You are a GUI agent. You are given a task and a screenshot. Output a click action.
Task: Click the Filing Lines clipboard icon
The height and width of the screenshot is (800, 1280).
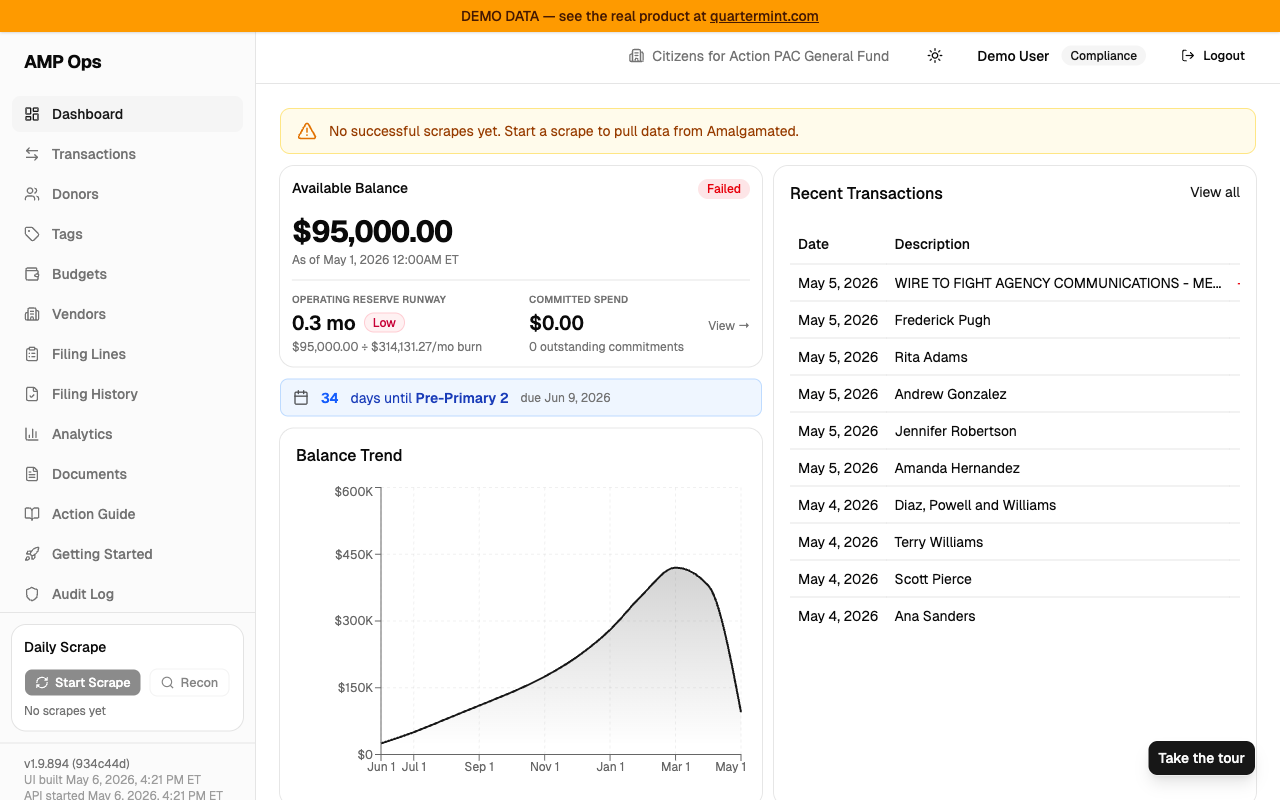[32, 354]
